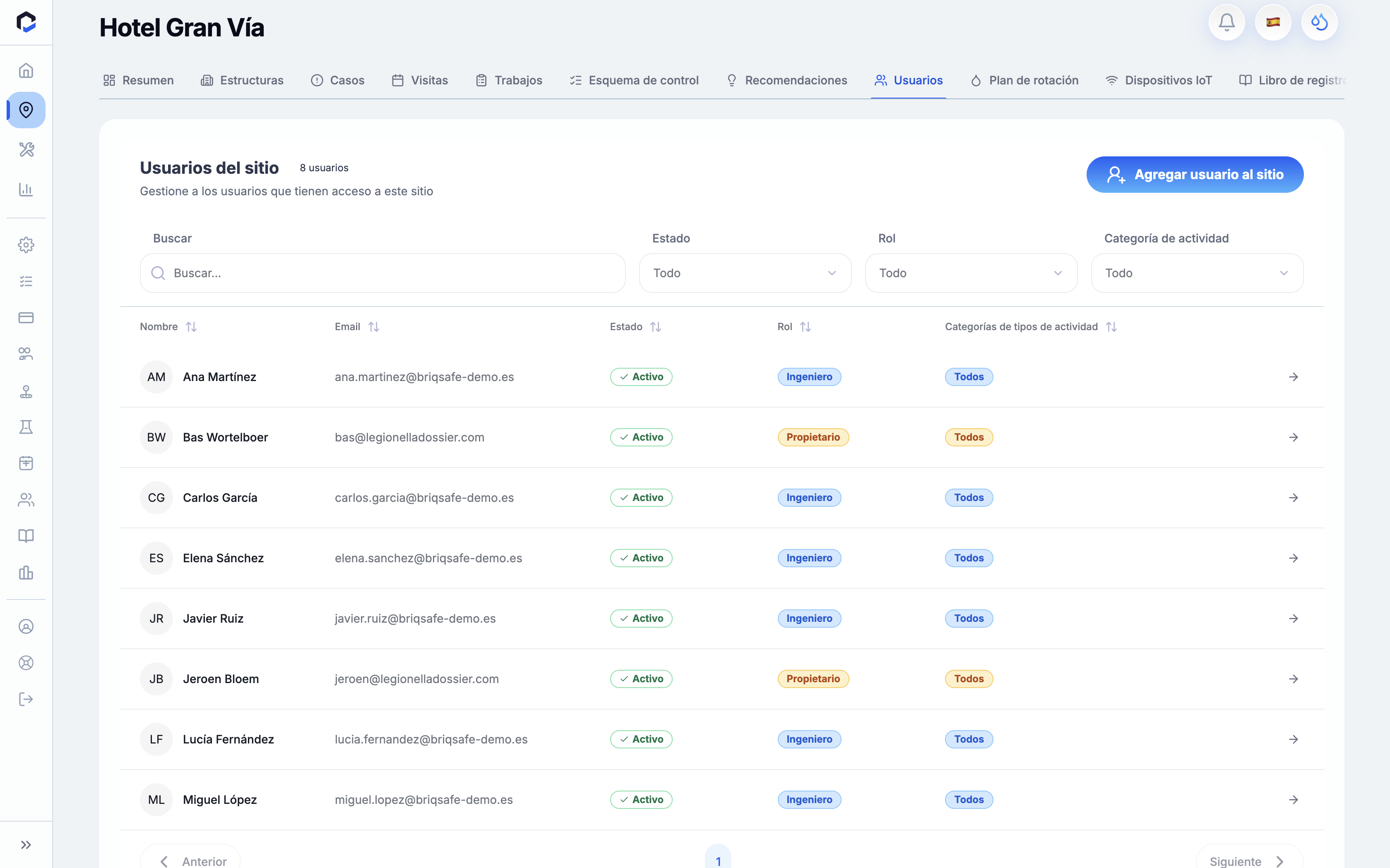Select the Usuarios tab
Viewport: 1390px width, 868px height.
pos(908,80)
